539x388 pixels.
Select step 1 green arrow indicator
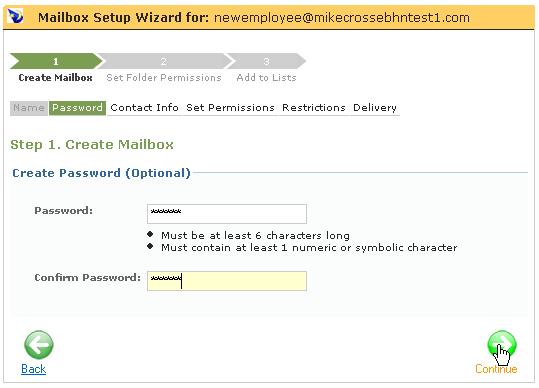click(x=56, y=61)
